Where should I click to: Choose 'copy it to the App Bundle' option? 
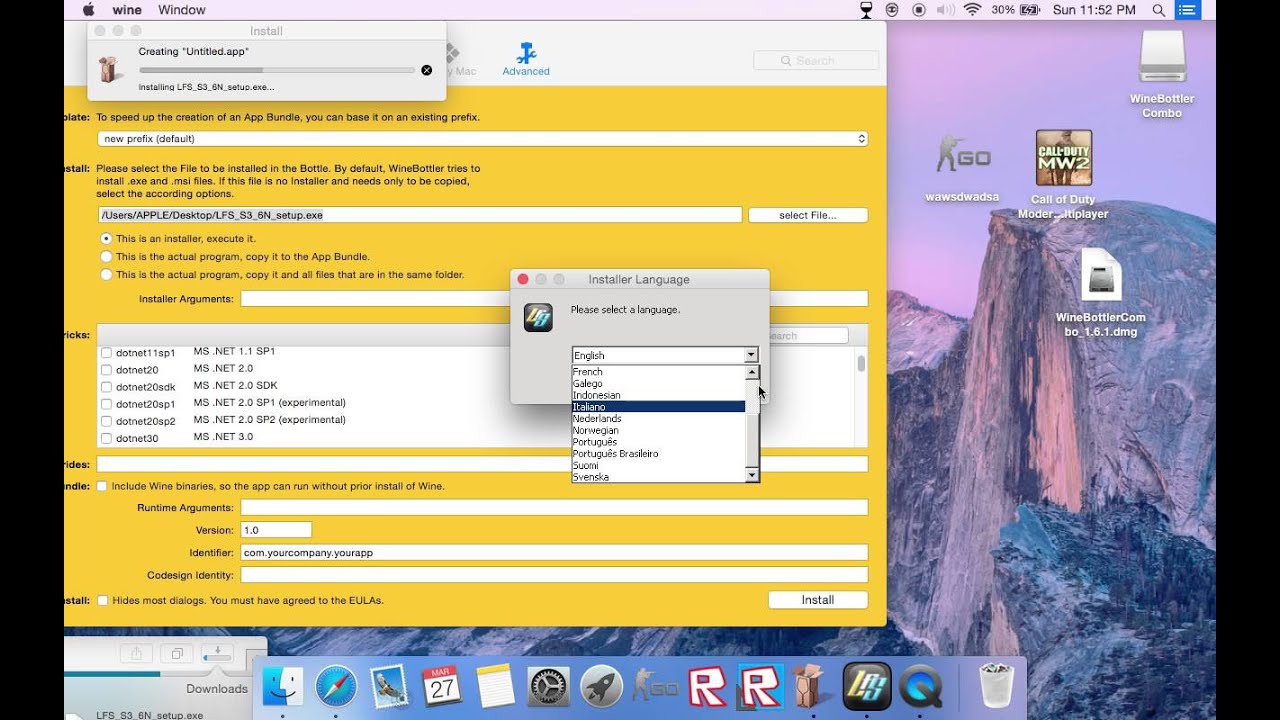[x=106, y=257]
